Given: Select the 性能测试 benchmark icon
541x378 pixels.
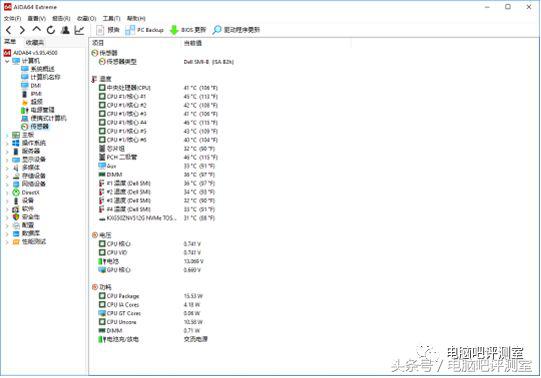Looking at the screenshot, I should point(16,242).
